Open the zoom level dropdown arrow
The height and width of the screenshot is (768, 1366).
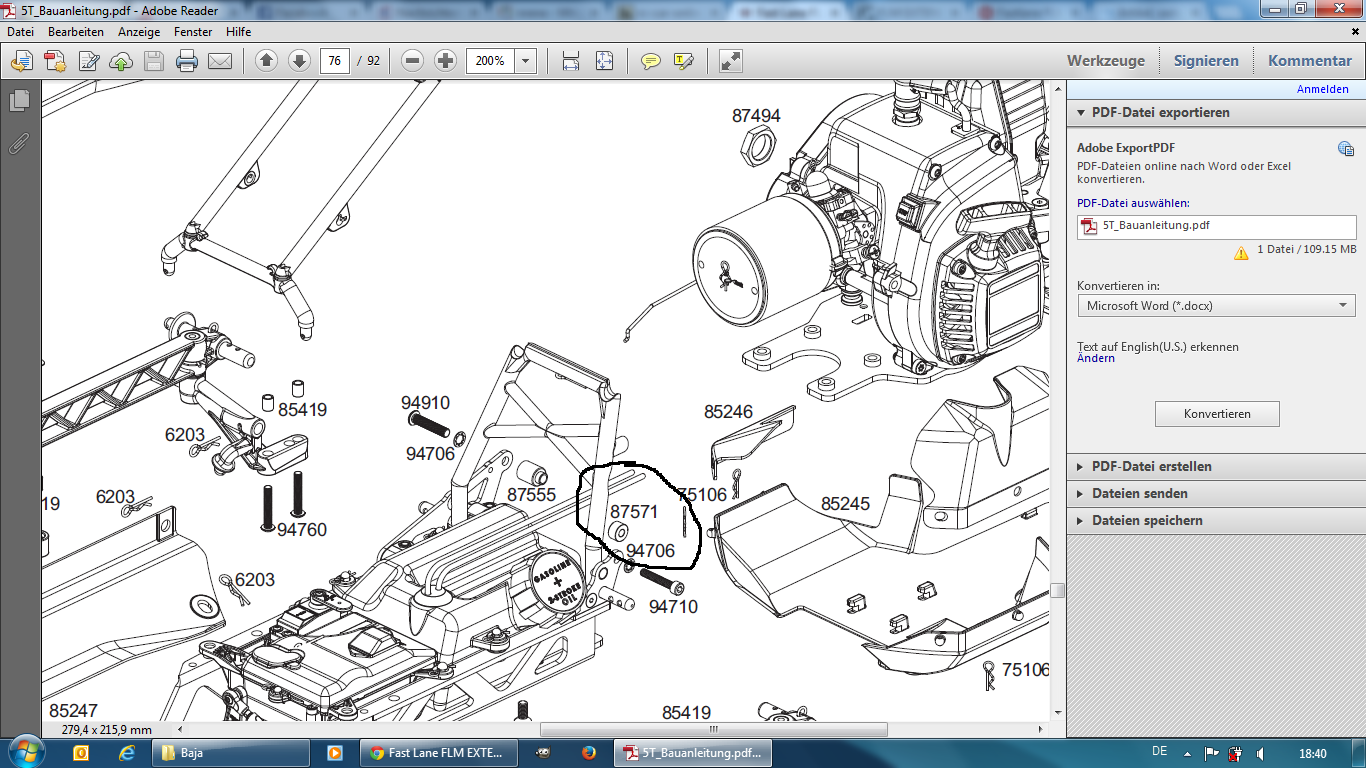[x=526, y=61]
